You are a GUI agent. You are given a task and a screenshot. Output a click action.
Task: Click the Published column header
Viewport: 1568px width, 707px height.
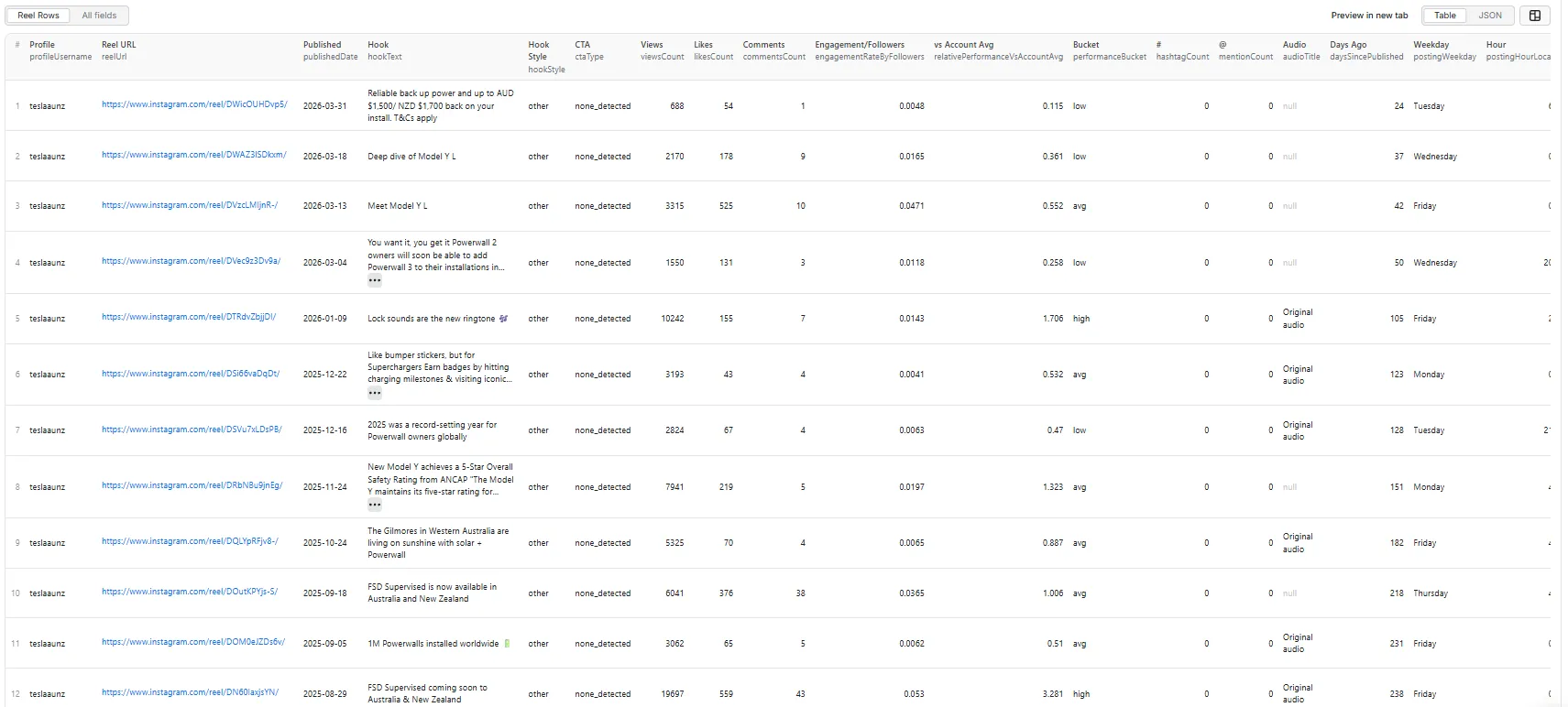pyautogui.click(x=331, y=50)
